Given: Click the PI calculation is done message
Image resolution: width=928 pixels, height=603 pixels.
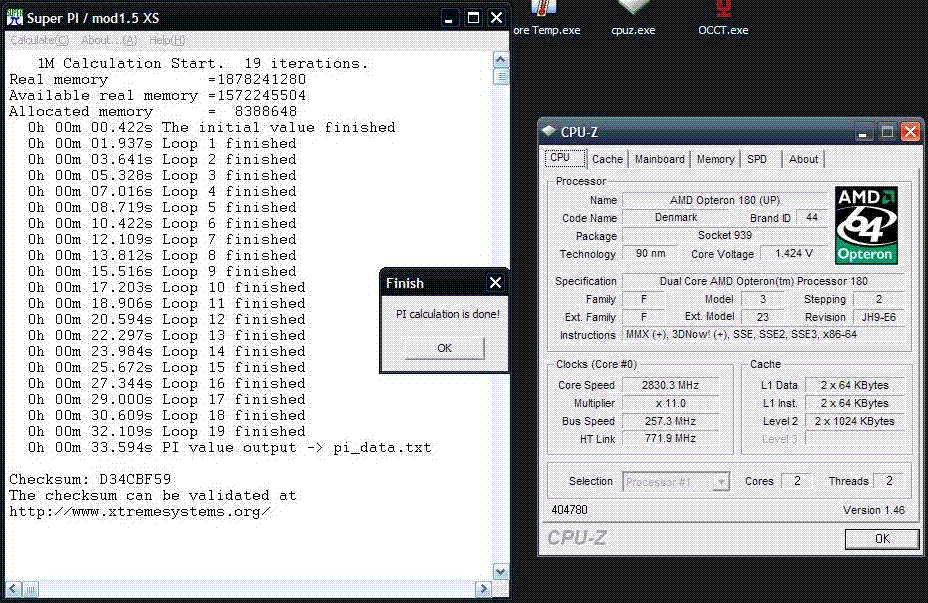Looking at the screenshot, I should [447, 314].
